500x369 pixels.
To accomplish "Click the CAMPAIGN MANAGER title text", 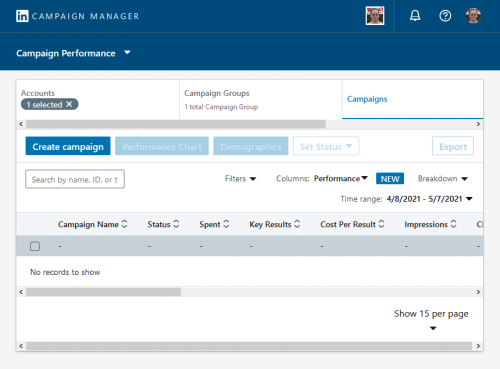I will 86,16.
